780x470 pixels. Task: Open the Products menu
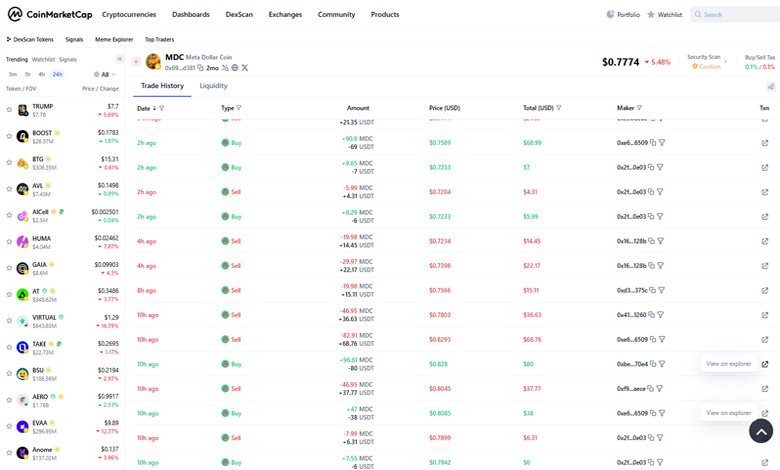(385, 14)
